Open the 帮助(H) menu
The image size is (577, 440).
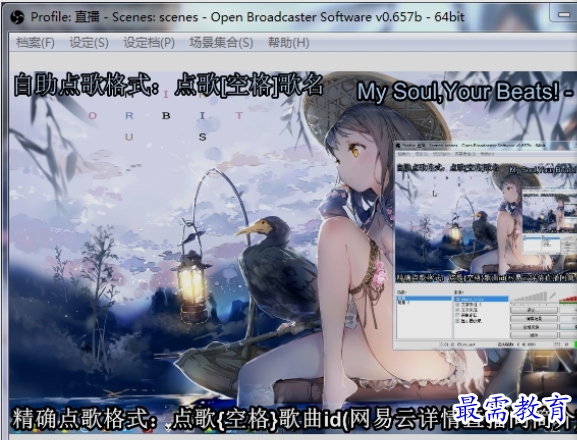[x=288, y=43]
